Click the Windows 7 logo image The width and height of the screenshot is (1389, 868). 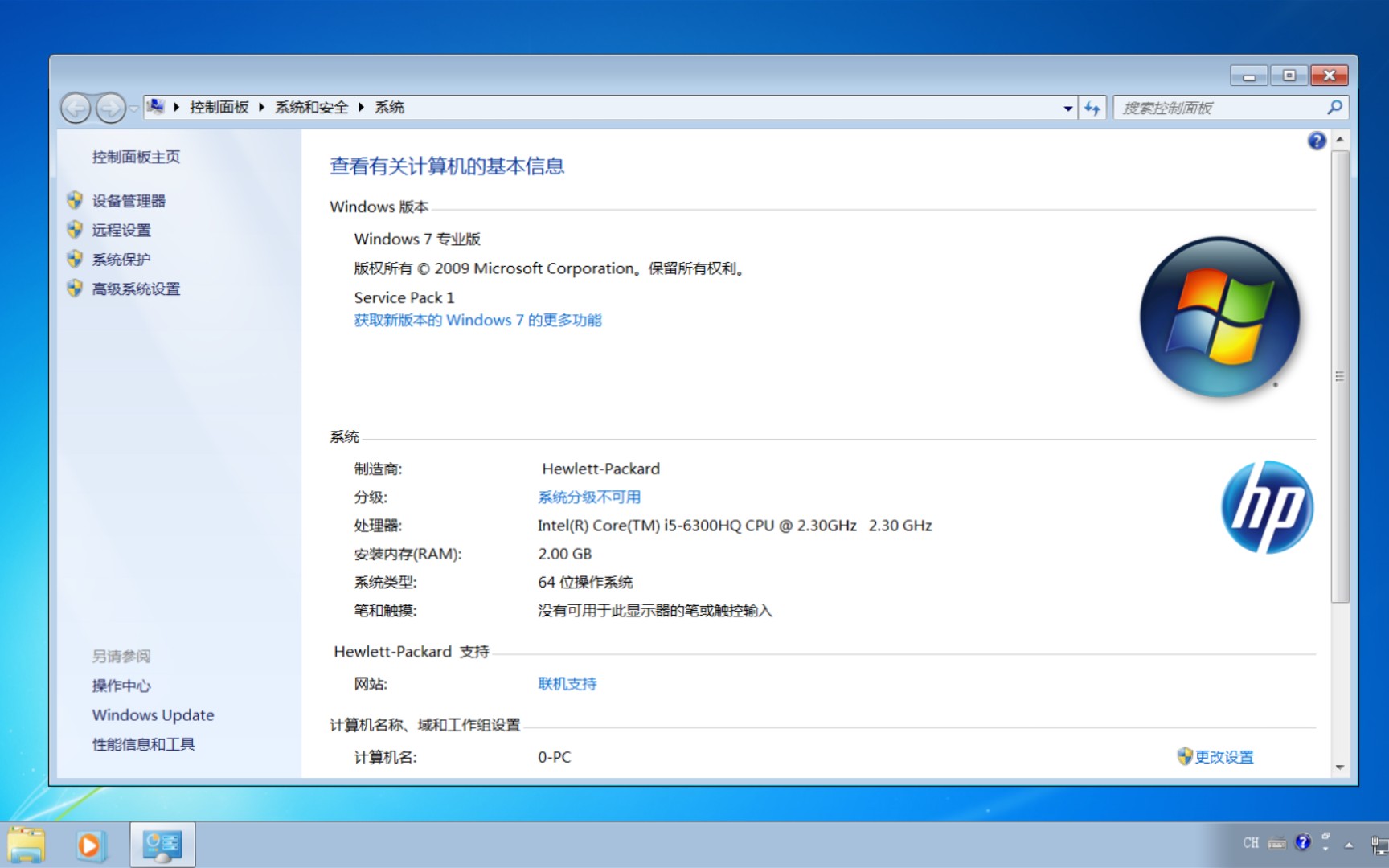(x=1219, y=316)
